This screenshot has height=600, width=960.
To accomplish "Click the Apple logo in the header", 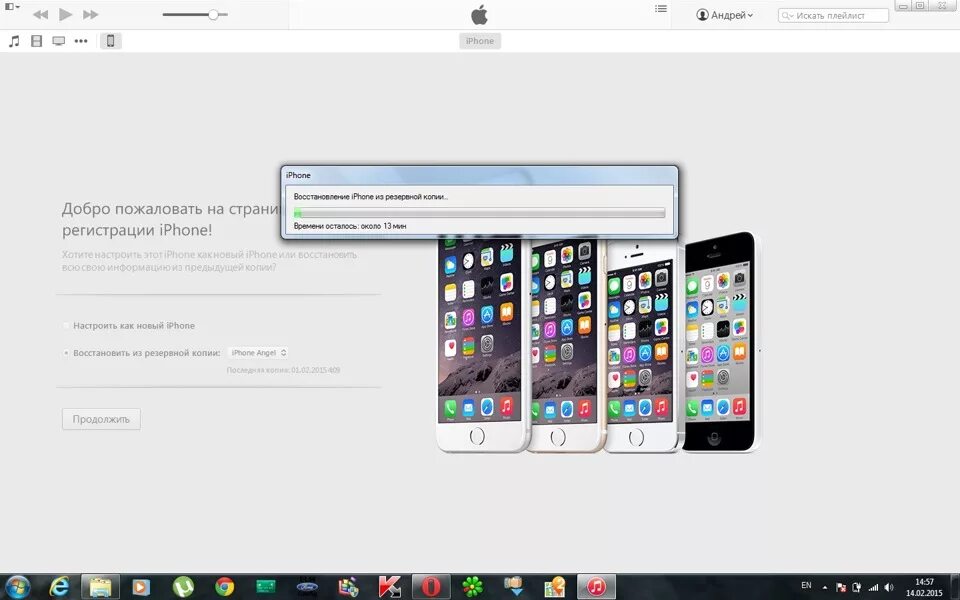I will pyautogui.click(x=479, y=14).
